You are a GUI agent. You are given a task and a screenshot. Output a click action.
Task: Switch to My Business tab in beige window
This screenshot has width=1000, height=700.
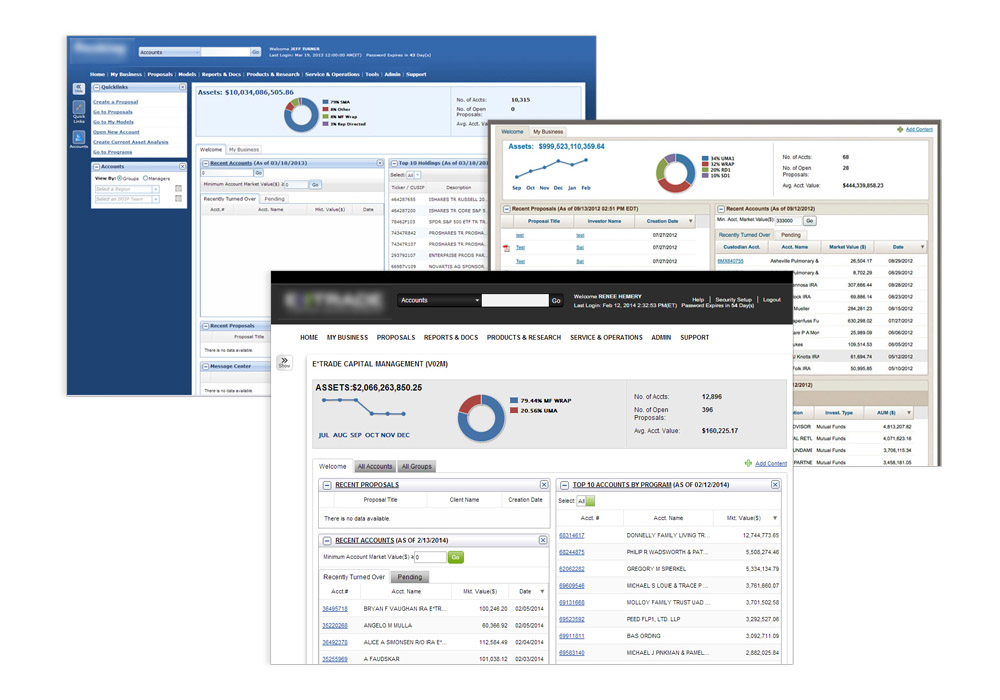548,132
